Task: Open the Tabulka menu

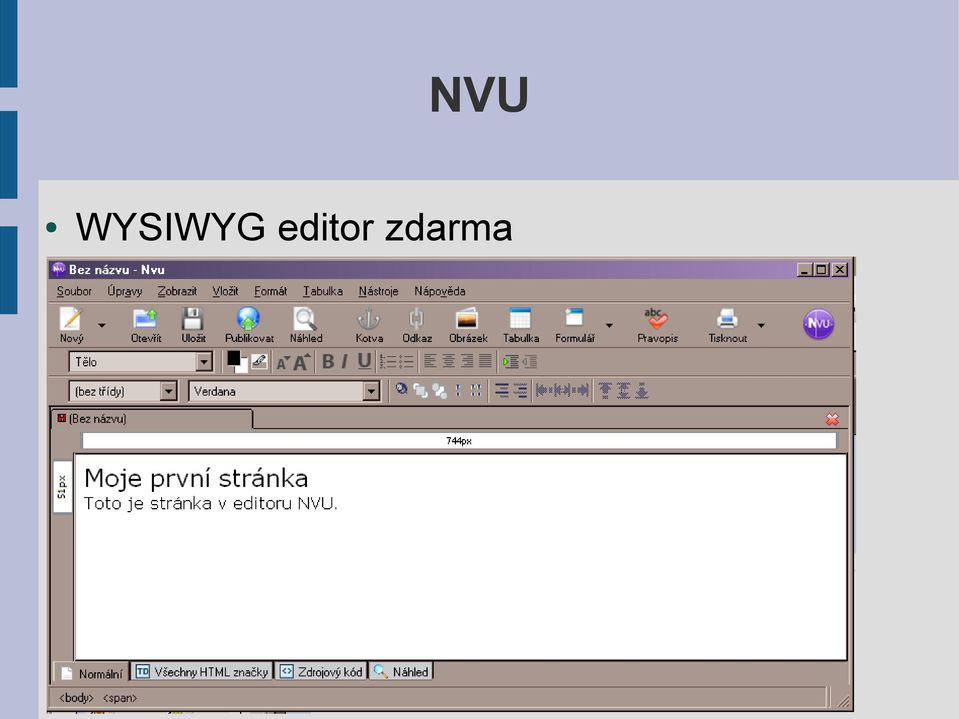Action: pyautogui.click(x=322, y=292)
